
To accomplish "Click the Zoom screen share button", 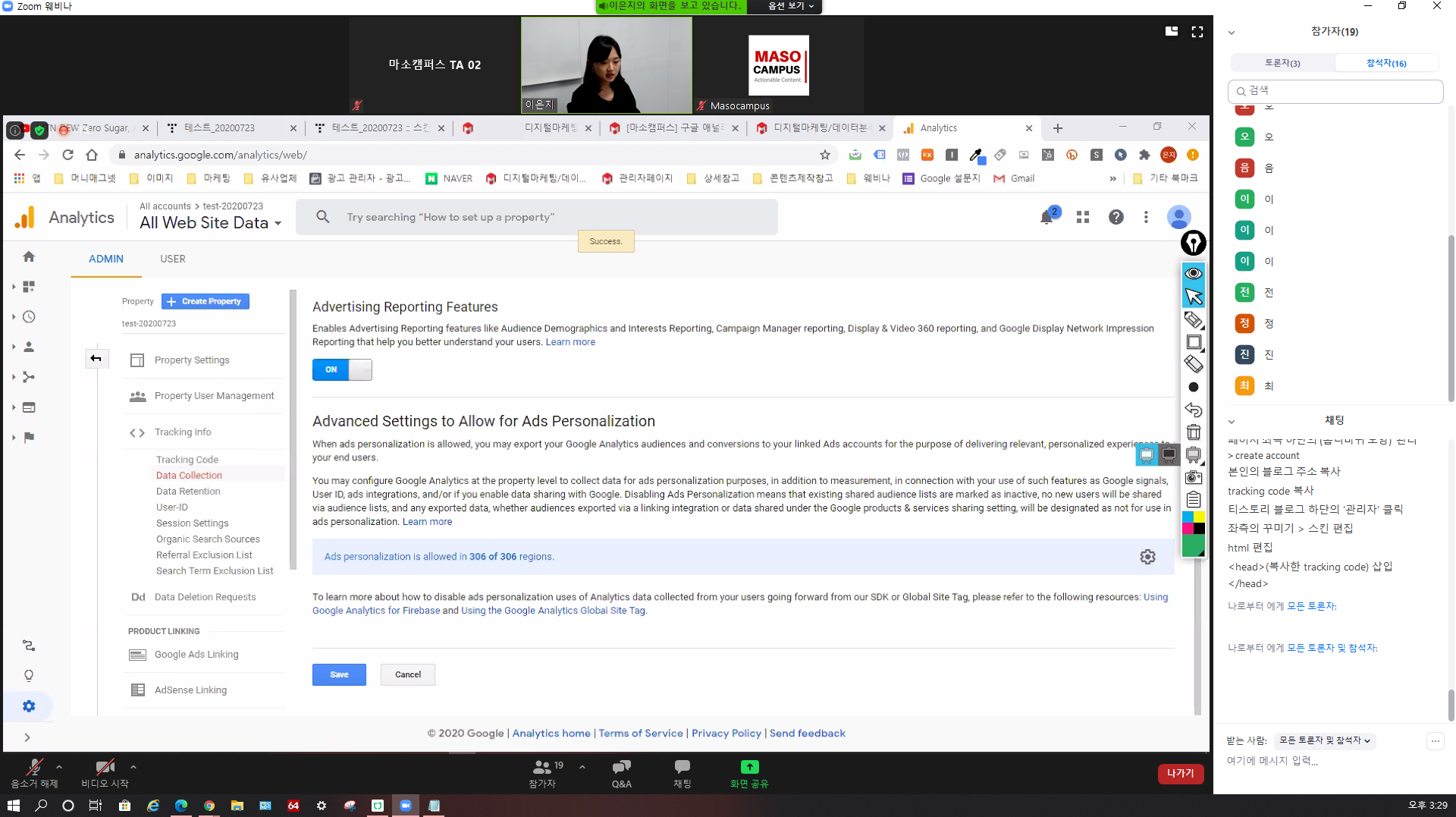I will 749,773.
